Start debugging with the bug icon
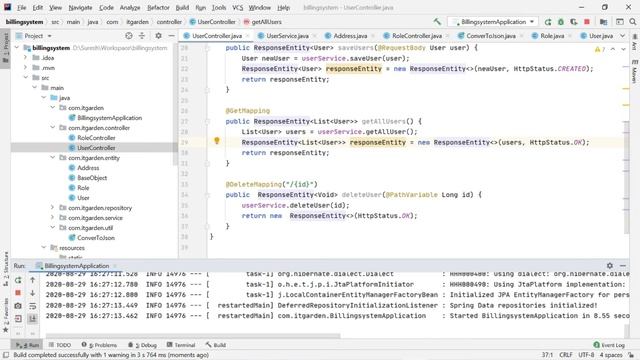 click(x=561, y=22)
